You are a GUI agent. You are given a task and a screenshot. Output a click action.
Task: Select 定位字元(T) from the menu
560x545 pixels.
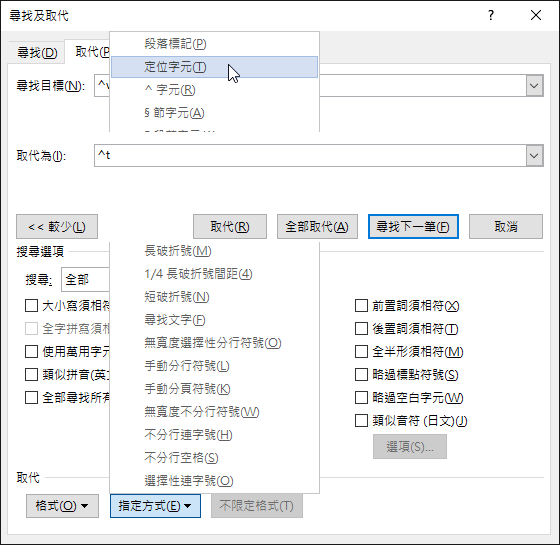tap(214, 67)
